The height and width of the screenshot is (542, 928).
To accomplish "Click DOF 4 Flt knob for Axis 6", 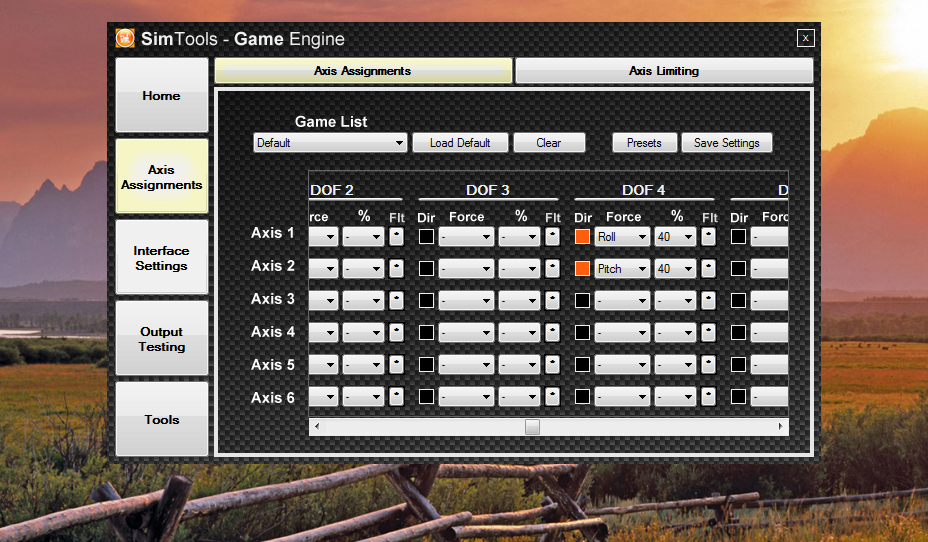I will [708, 396].
